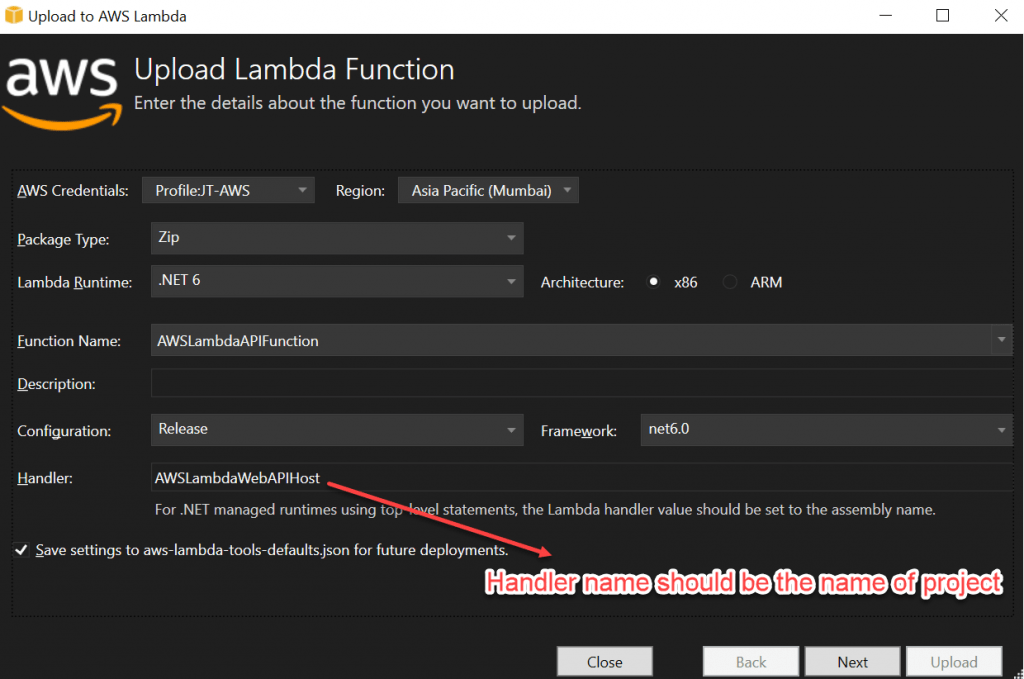Expand the Package Type Zip dropdown
1024x679 pixels.
(x=337, y=238)
